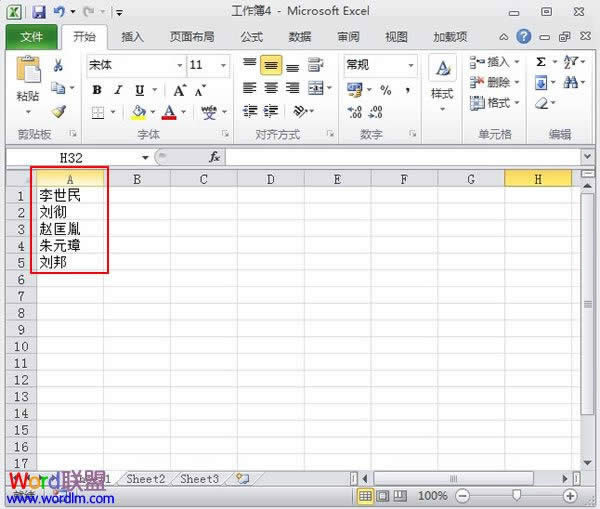Viewport: 600px width, 509px height.
Task: Expand the formula bar
Action: (587, 156)
